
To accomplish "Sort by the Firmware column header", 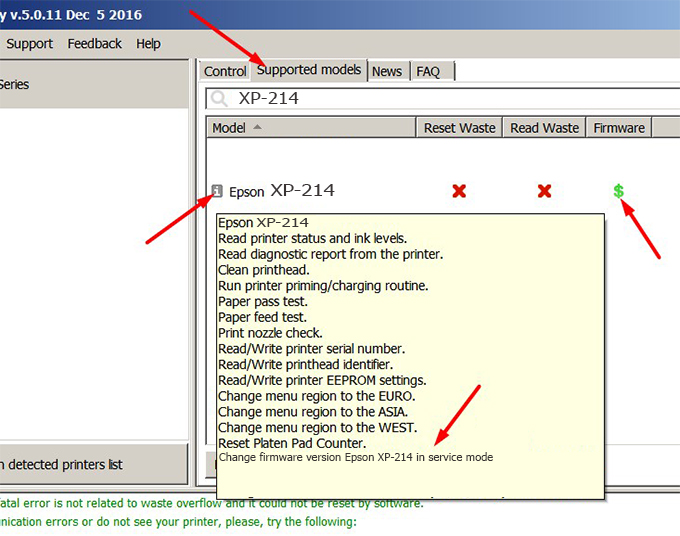I will [619, 128].
